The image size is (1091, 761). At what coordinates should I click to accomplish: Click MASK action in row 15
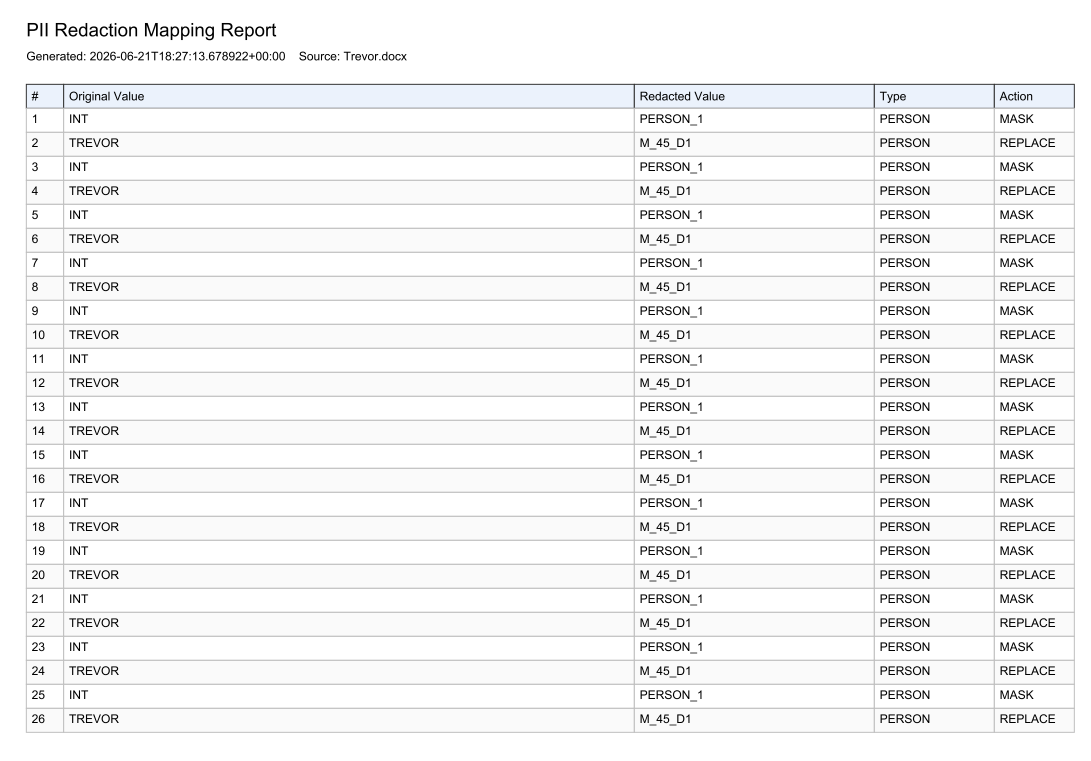[x=1017, y=455]
